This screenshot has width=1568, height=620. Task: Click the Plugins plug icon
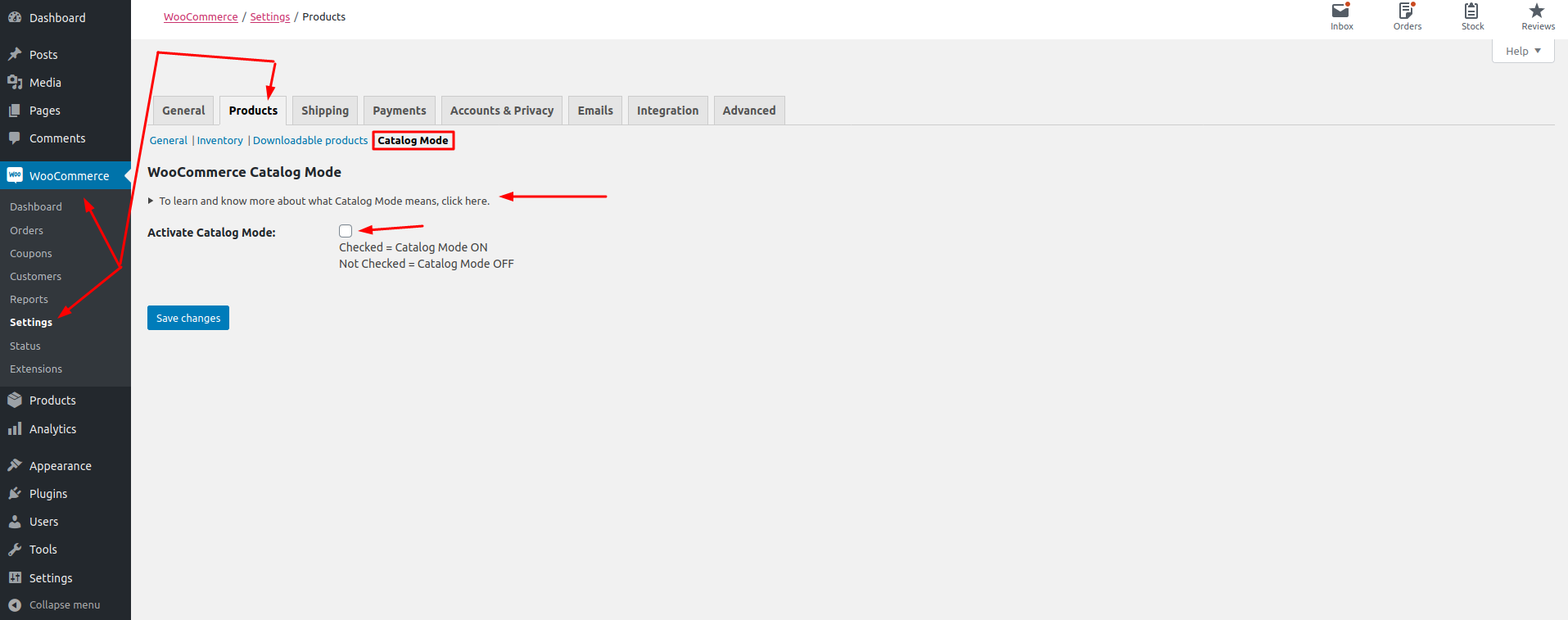(15, 493)
